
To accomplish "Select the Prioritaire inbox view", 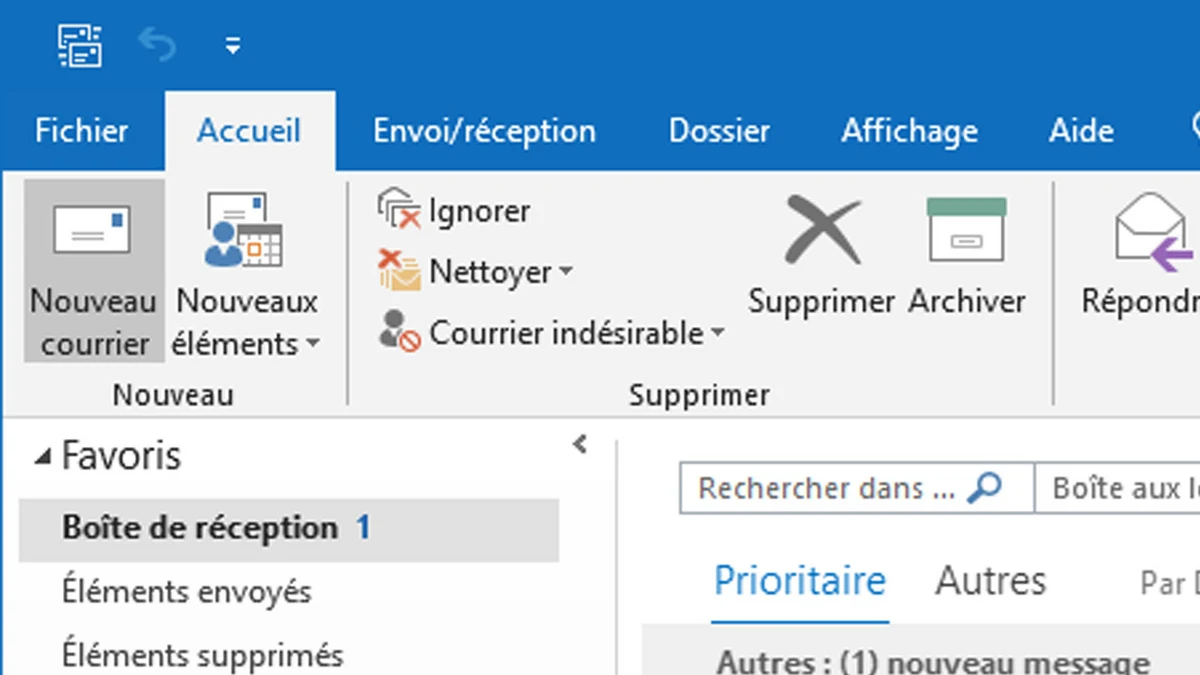I will click(x=799, y=580).
